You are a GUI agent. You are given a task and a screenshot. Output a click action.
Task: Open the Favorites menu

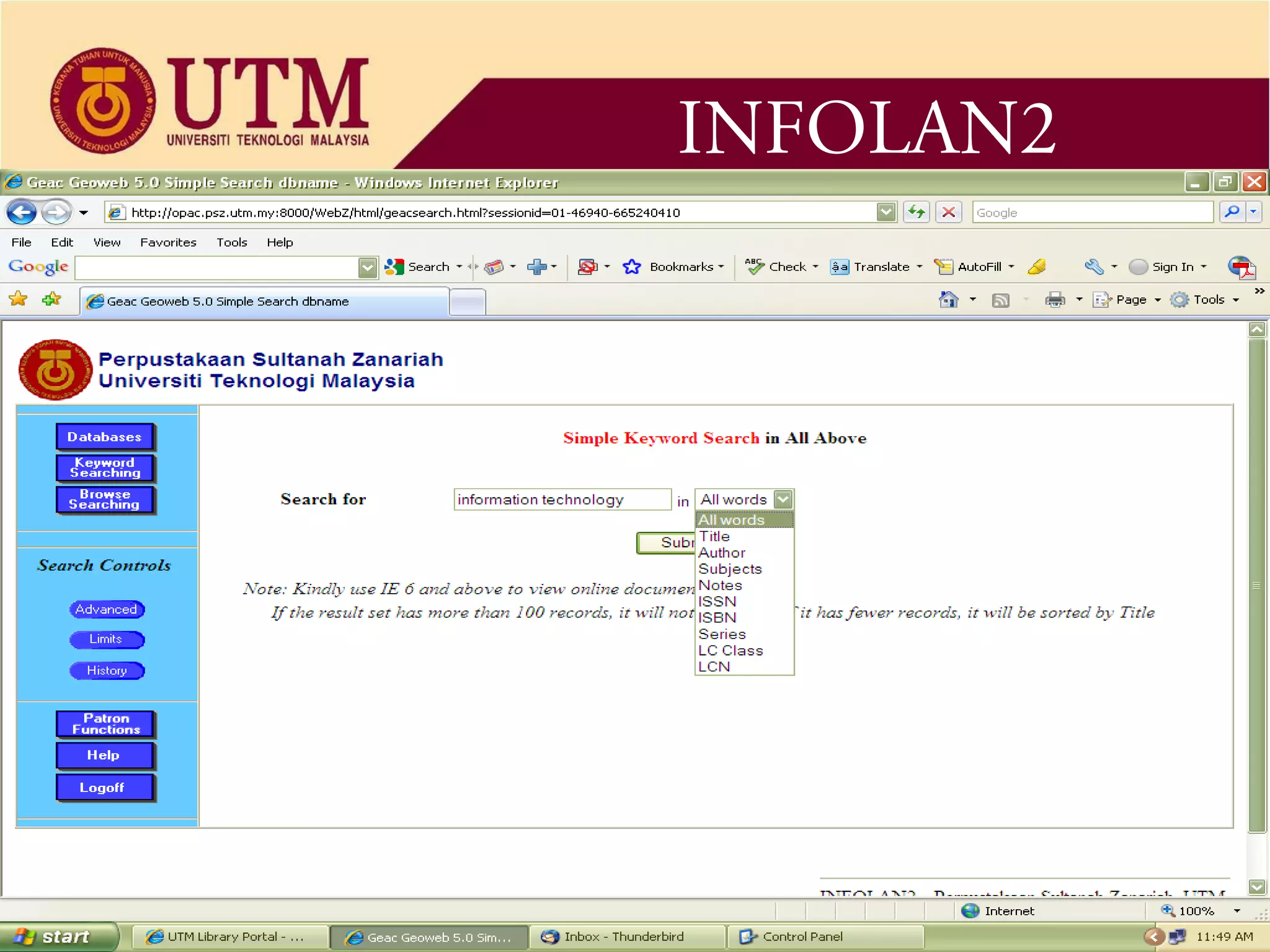[168, 242]
